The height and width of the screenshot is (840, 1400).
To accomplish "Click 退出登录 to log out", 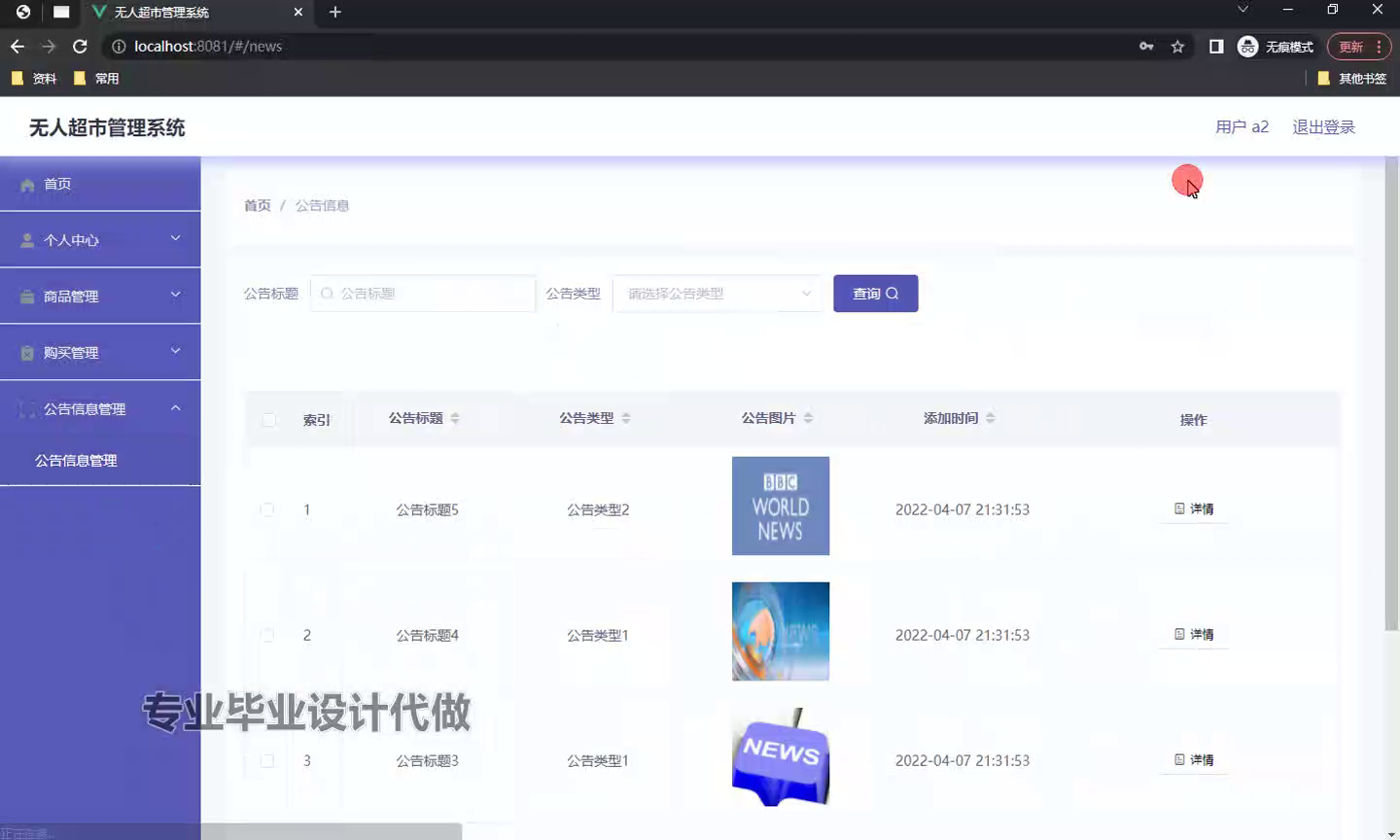I will point(1323,127).
